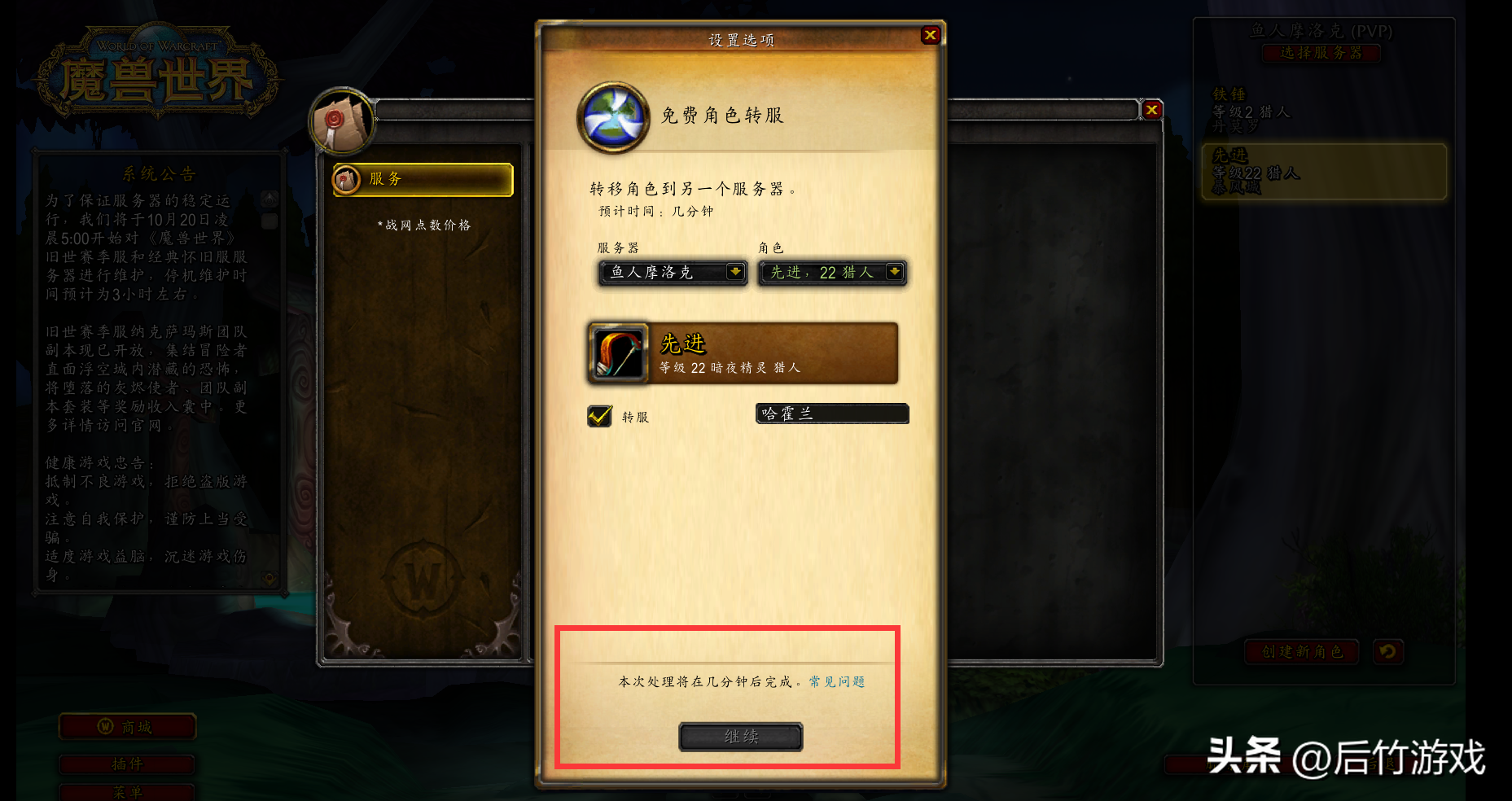The height and width of the screenshot is (801, 1512).
Task: Select the 先进 level 22 hunter in the character list
Action: 1324,172
